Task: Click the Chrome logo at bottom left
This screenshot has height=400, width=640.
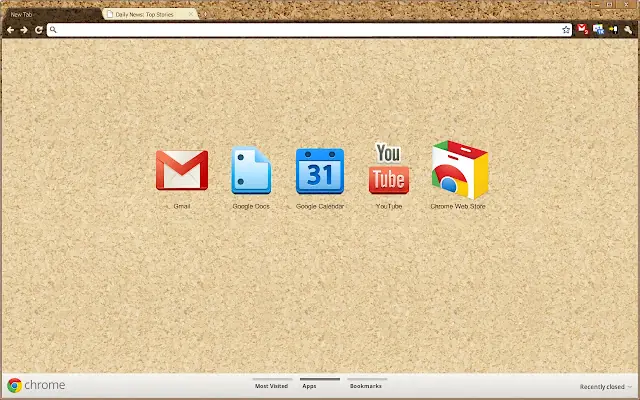Action: point(14,385)
